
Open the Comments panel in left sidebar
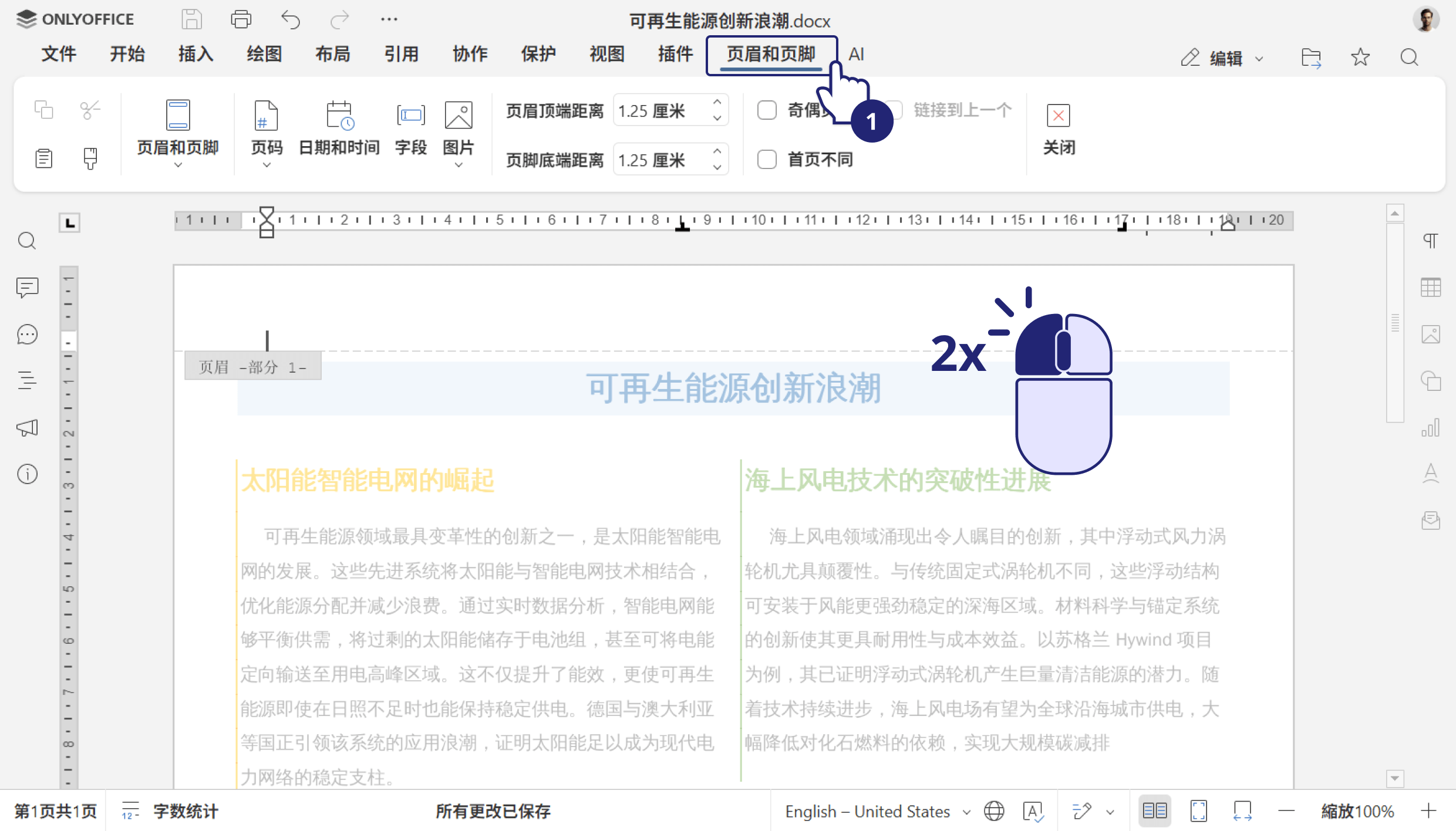coord(27,288)
